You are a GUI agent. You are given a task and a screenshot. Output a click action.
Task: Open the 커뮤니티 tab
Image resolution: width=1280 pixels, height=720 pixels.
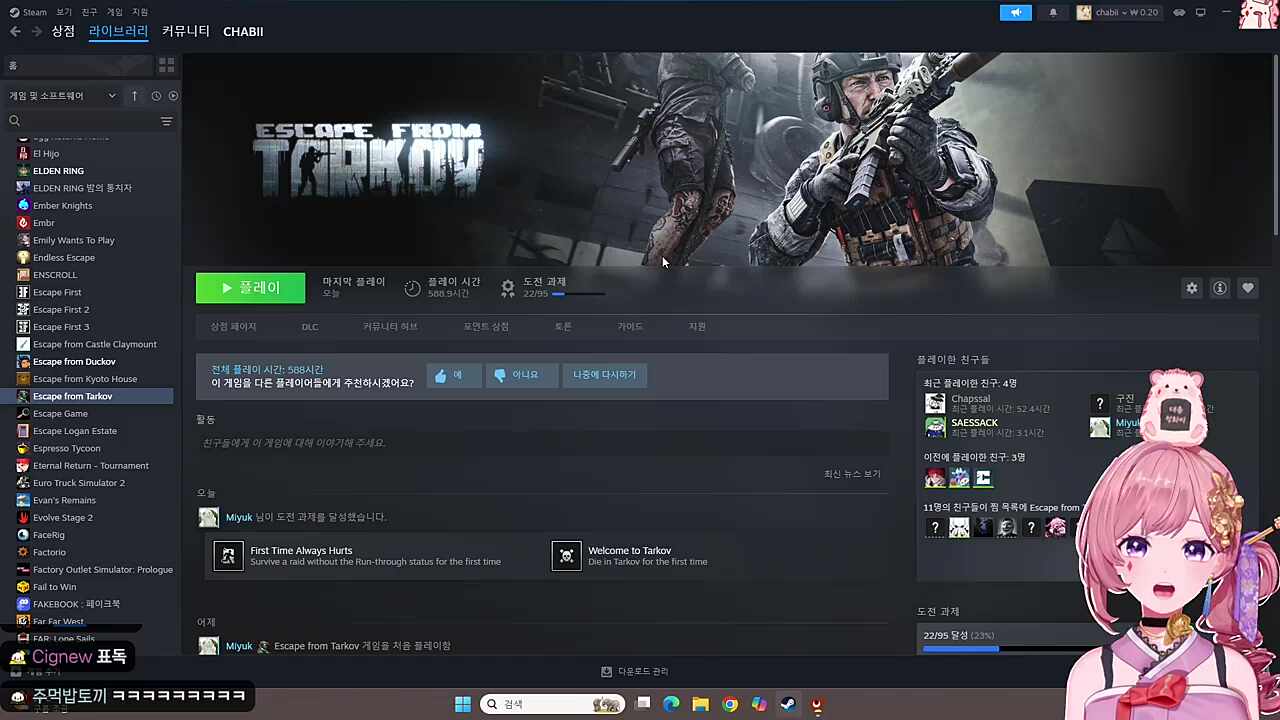tap(186, 32)
